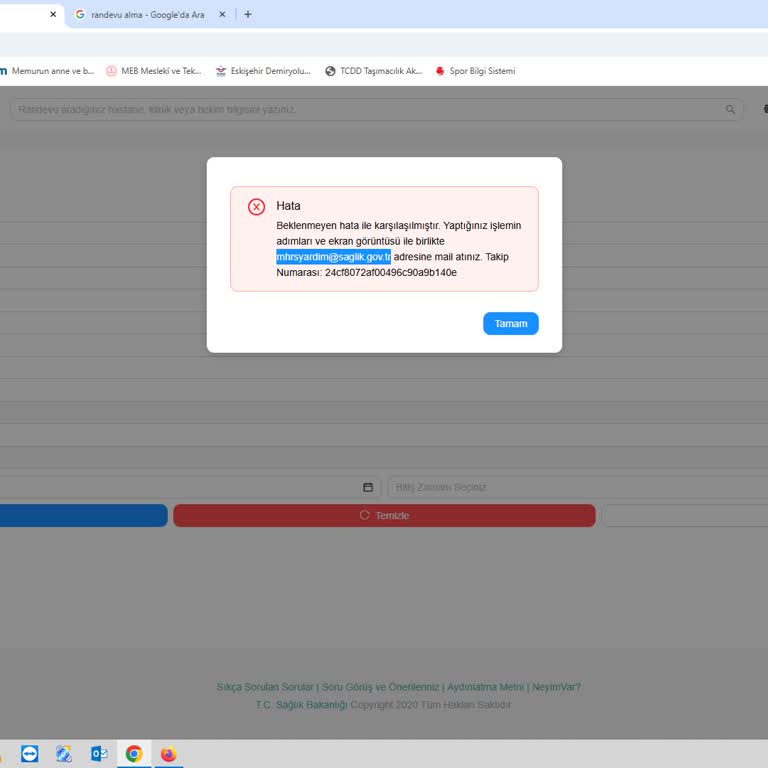Screen dimensions: 768x768
Task: Open the Spor Bilgi Sistemi bookmark
Action: [x=475, y=71]
